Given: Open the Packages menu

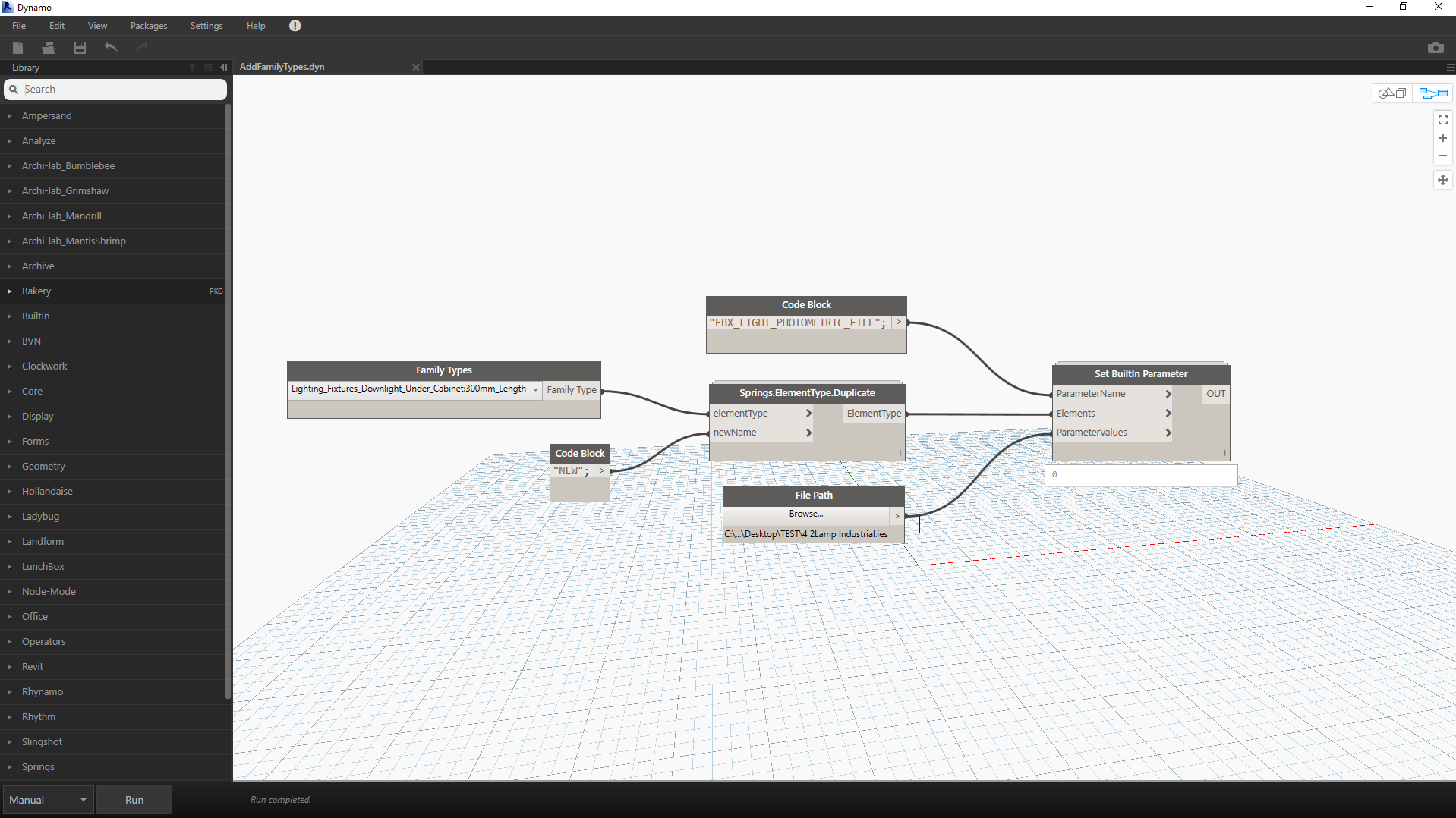Looking at the screenshot, I should coord(149,26).
